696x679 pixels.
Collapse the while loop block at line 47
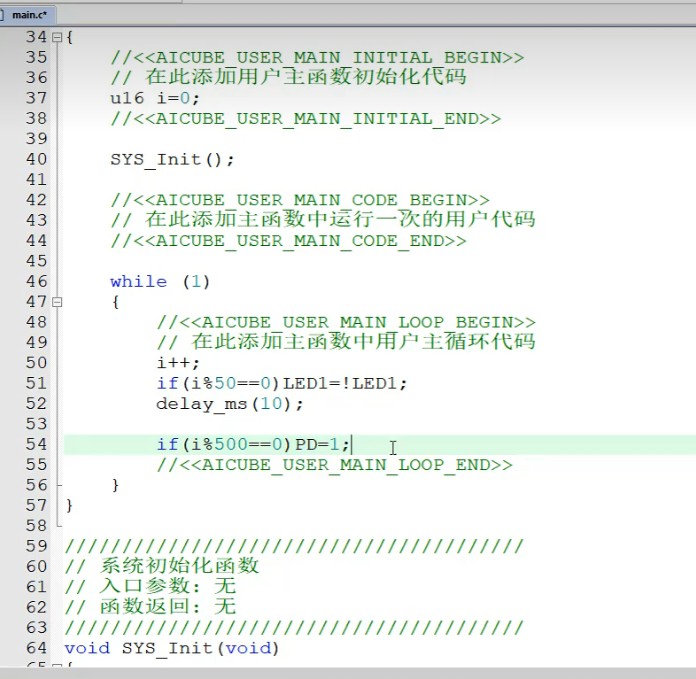56,302
